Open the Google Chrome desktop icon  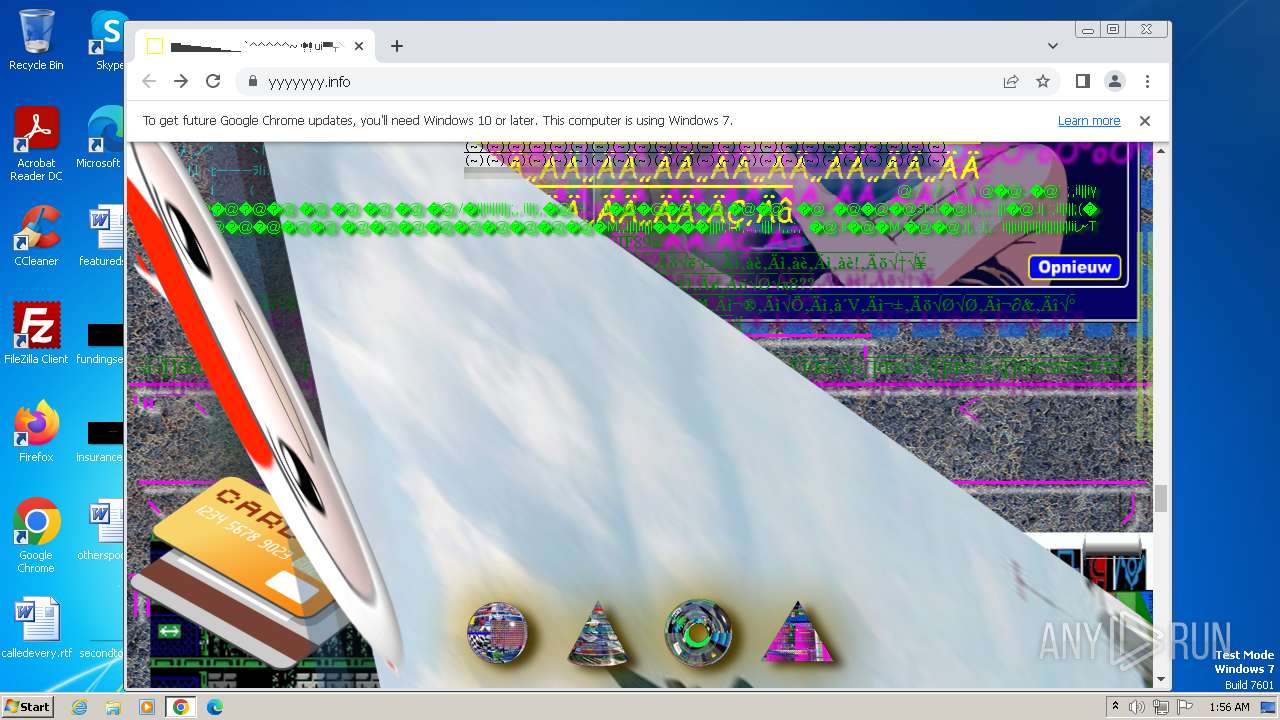pos(36,537)
